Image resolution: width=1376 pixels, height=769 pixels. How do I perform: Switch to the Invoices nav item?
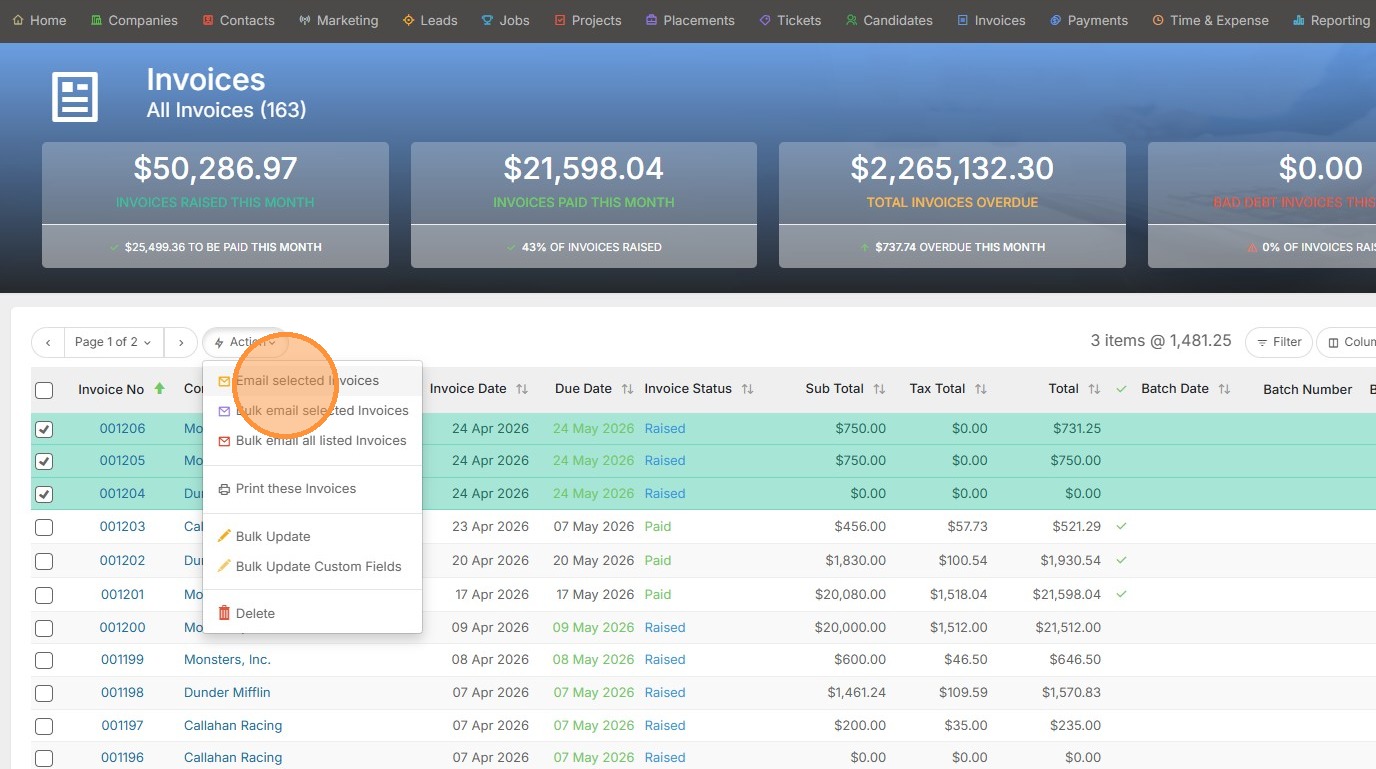991,20
